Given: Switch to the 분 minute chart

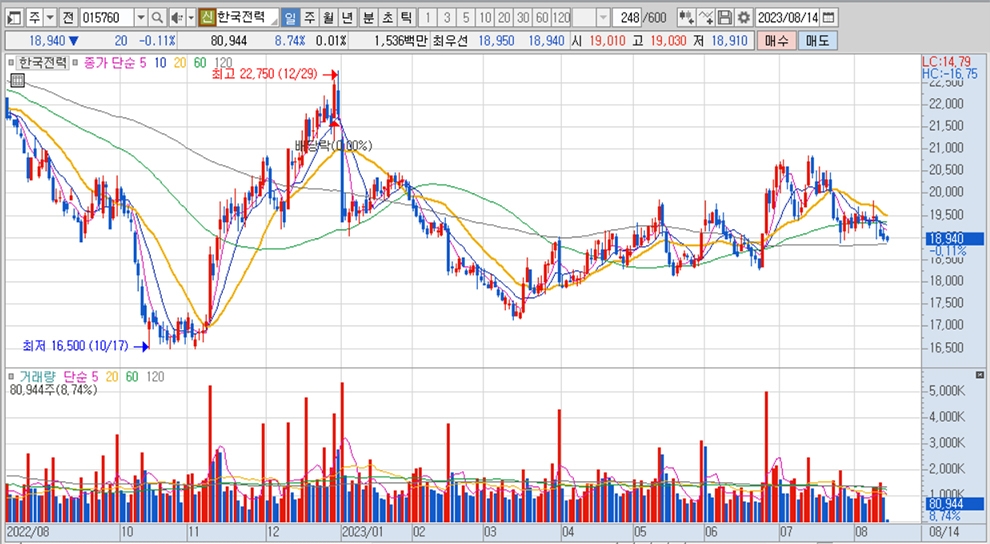Looking at the screenshot, I should point(368,17).
